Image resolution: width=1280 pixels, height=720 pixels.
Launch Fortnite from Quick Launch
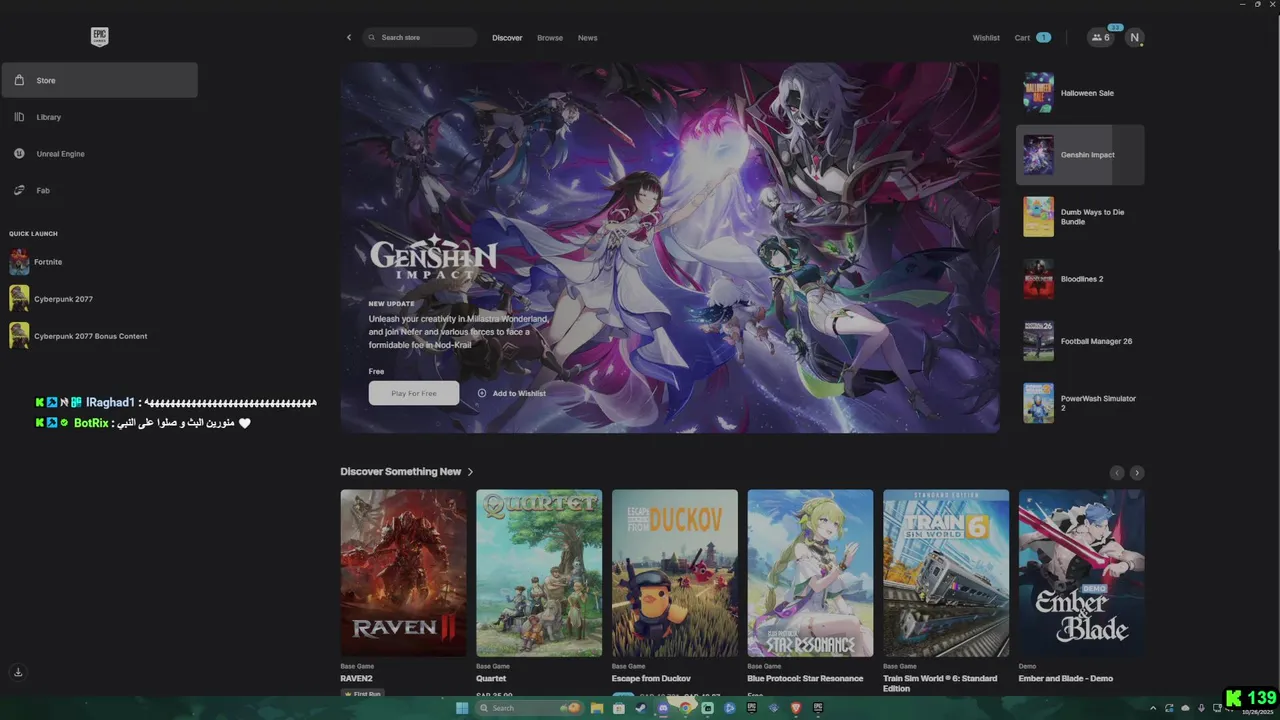pyautogui.click(x=100, y=262)
